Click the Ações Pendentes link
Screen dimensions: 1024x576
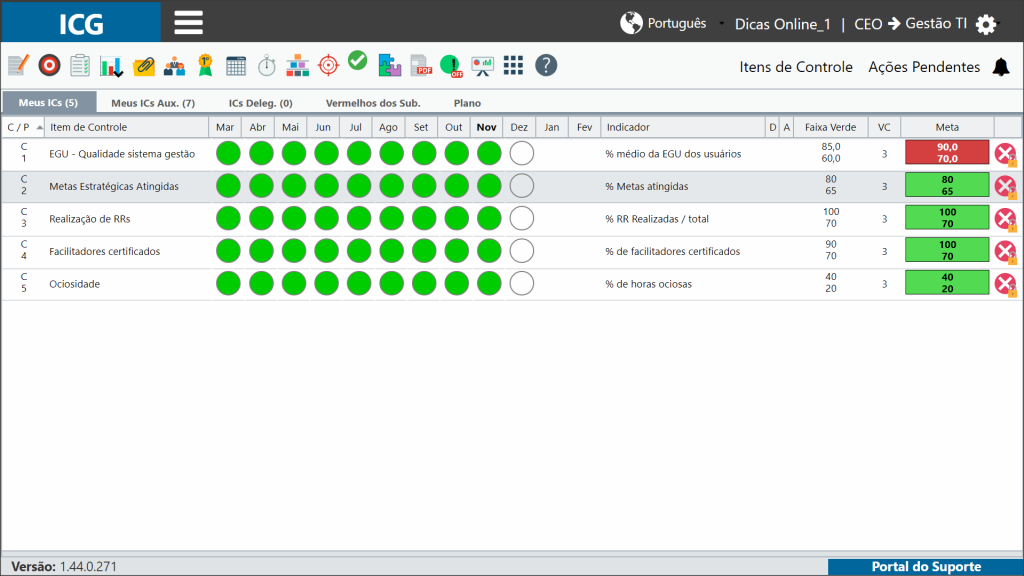coord(923,67)
